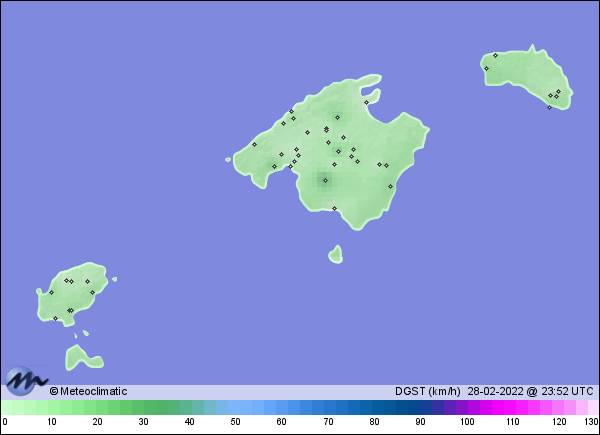The image size is (600, 435).
Task: Click the scale value 0
Action: coord(5,422)
